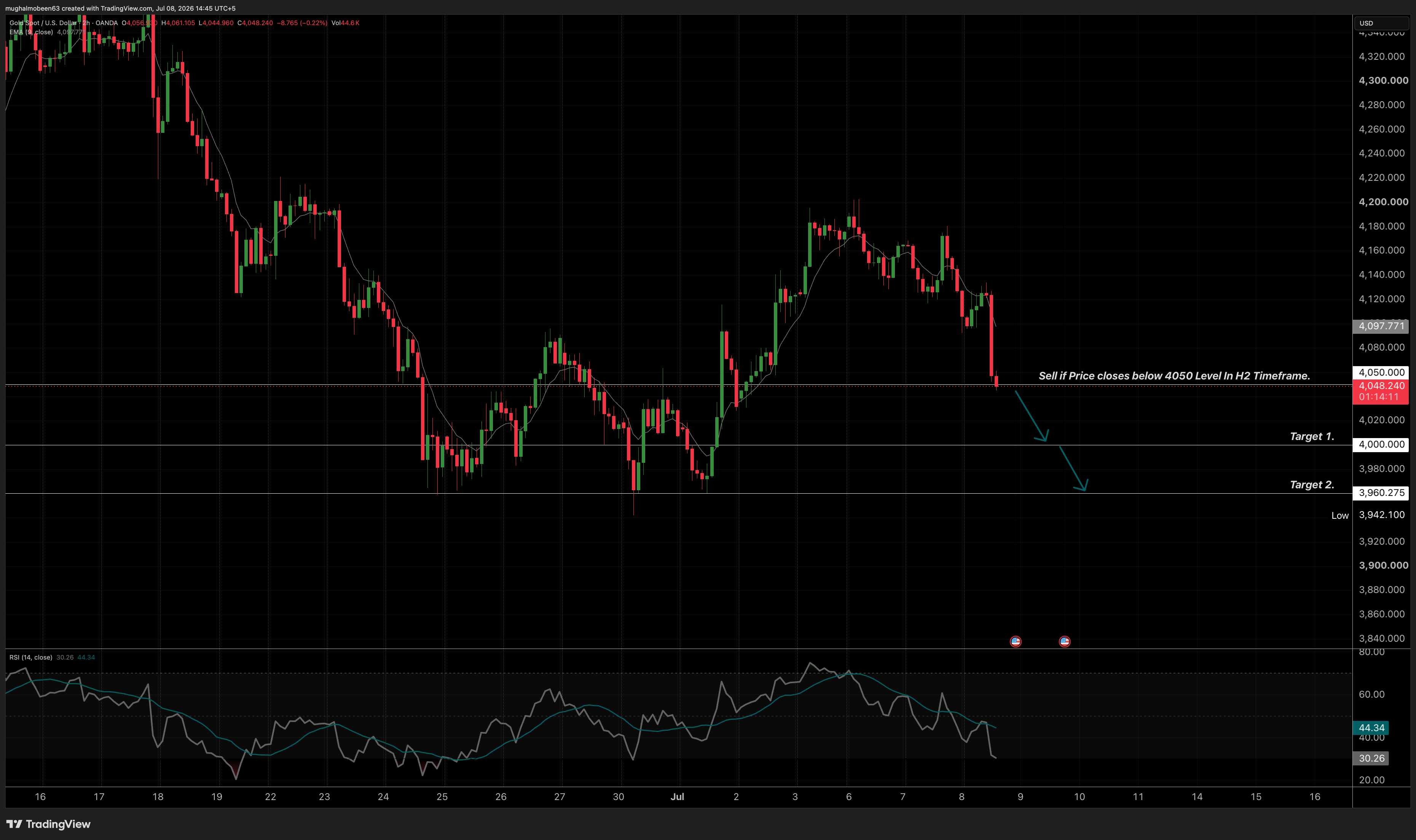1416x840 pixels.
Task: Open the USD currency selector
Action: (1381, 23)
